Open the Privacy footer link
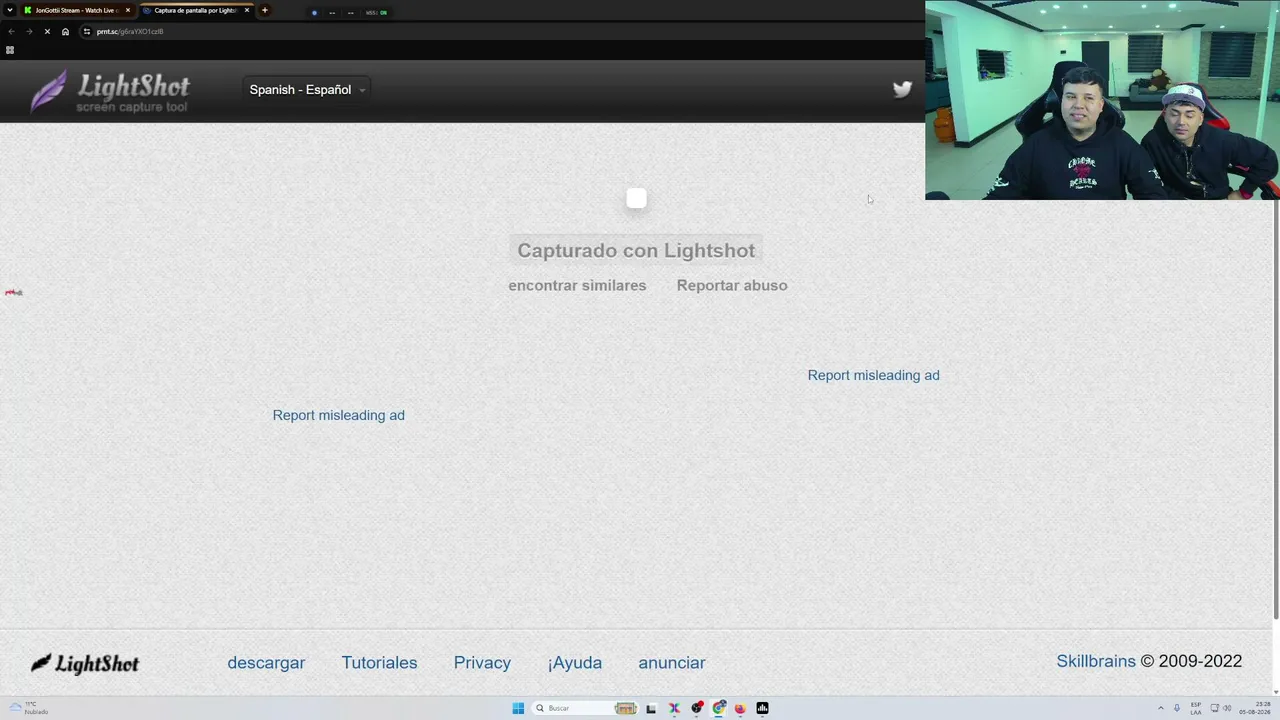 coord(482,662)
